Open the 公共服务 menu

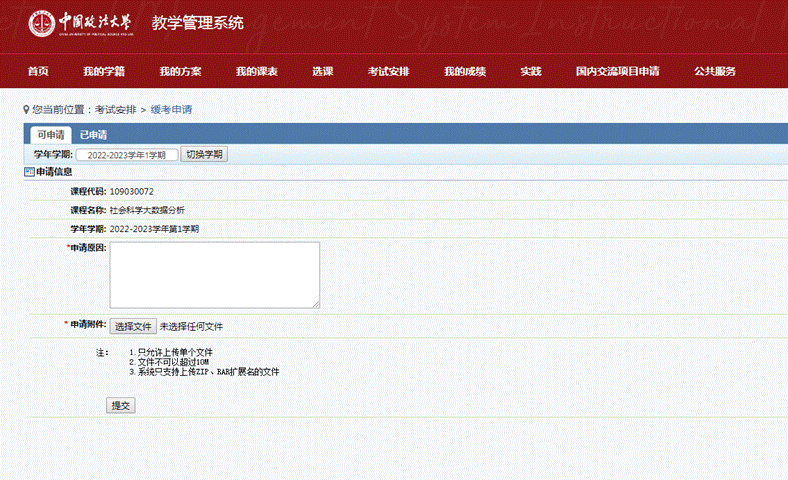click(x=715, y=71)
